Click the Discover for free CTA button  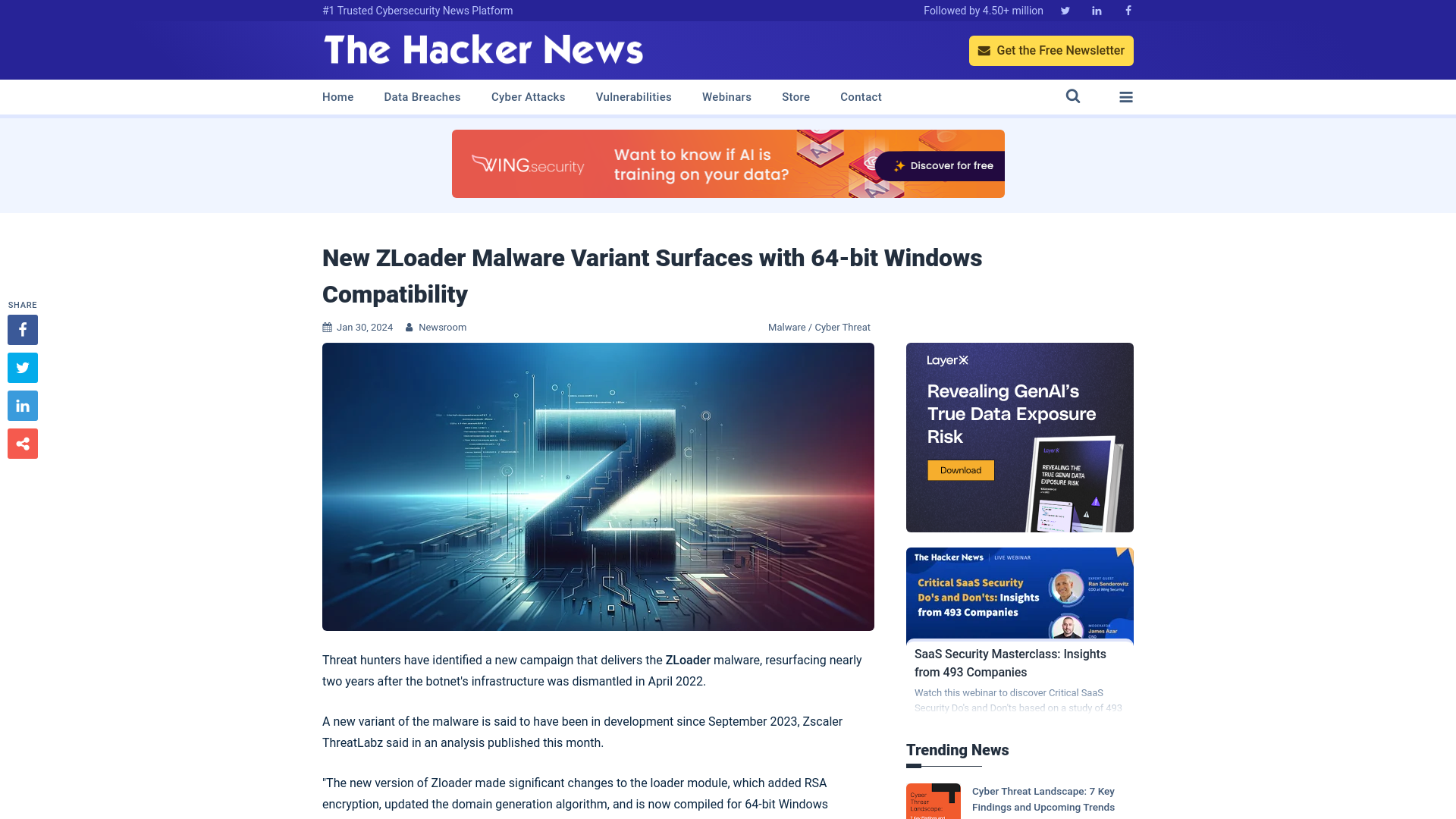coord(943,165)
